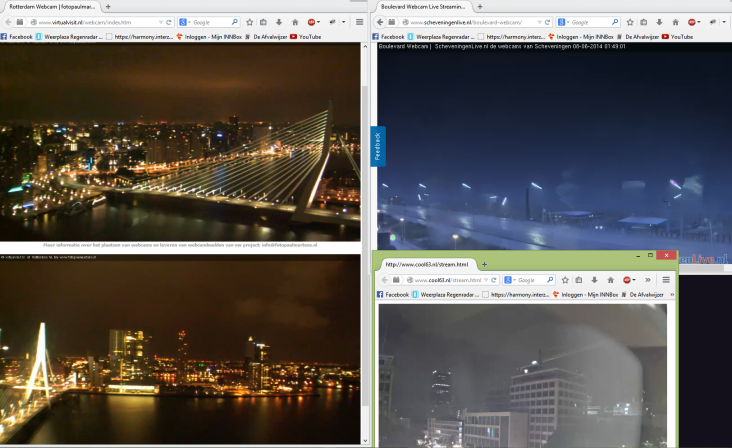Open the hamburger menu in cool63.nl window
The height and width of the screenshot is (448, 732).
click(x=666, y=280)
